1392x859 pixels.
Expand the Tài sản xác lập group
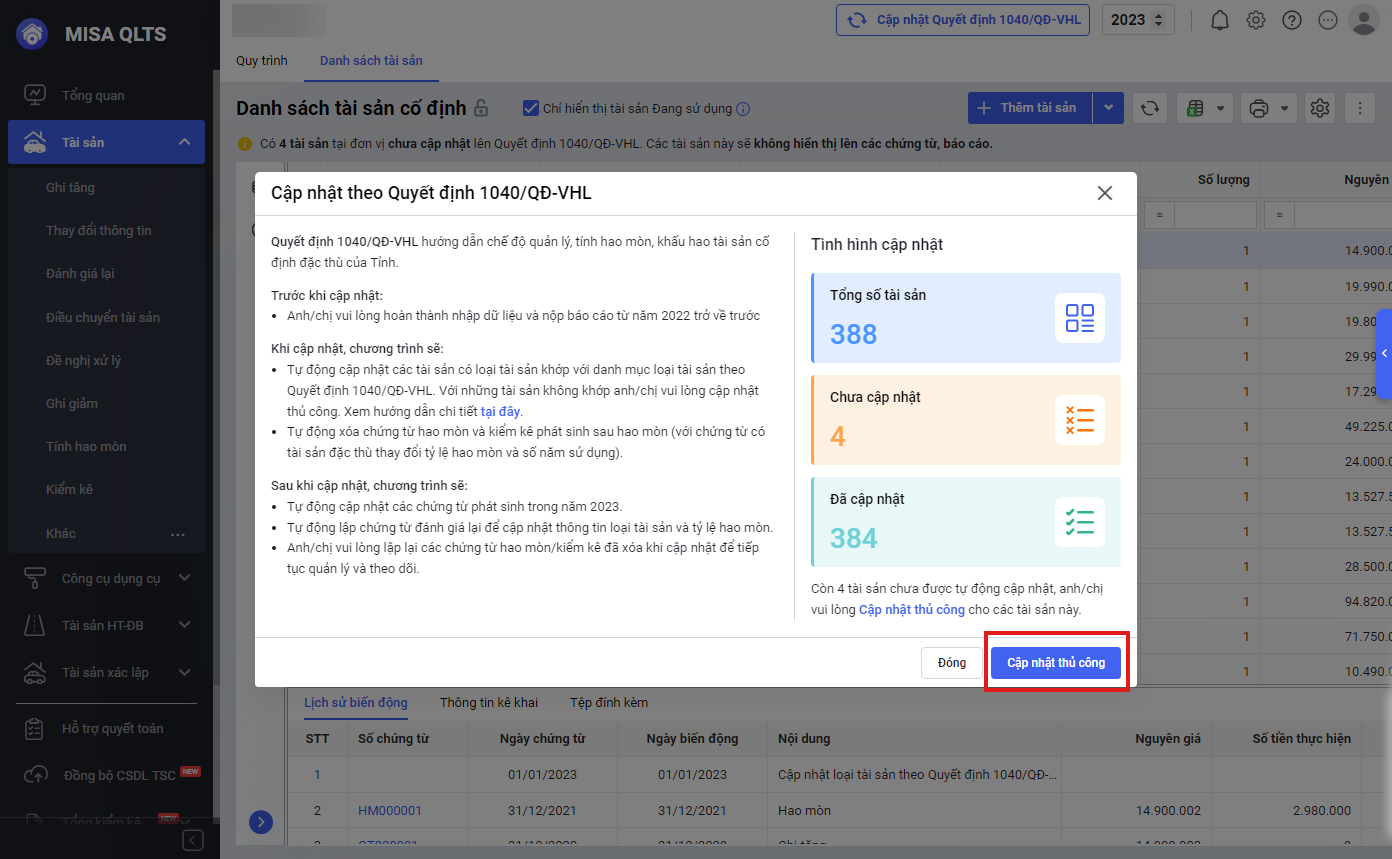[x=184, y=672]
